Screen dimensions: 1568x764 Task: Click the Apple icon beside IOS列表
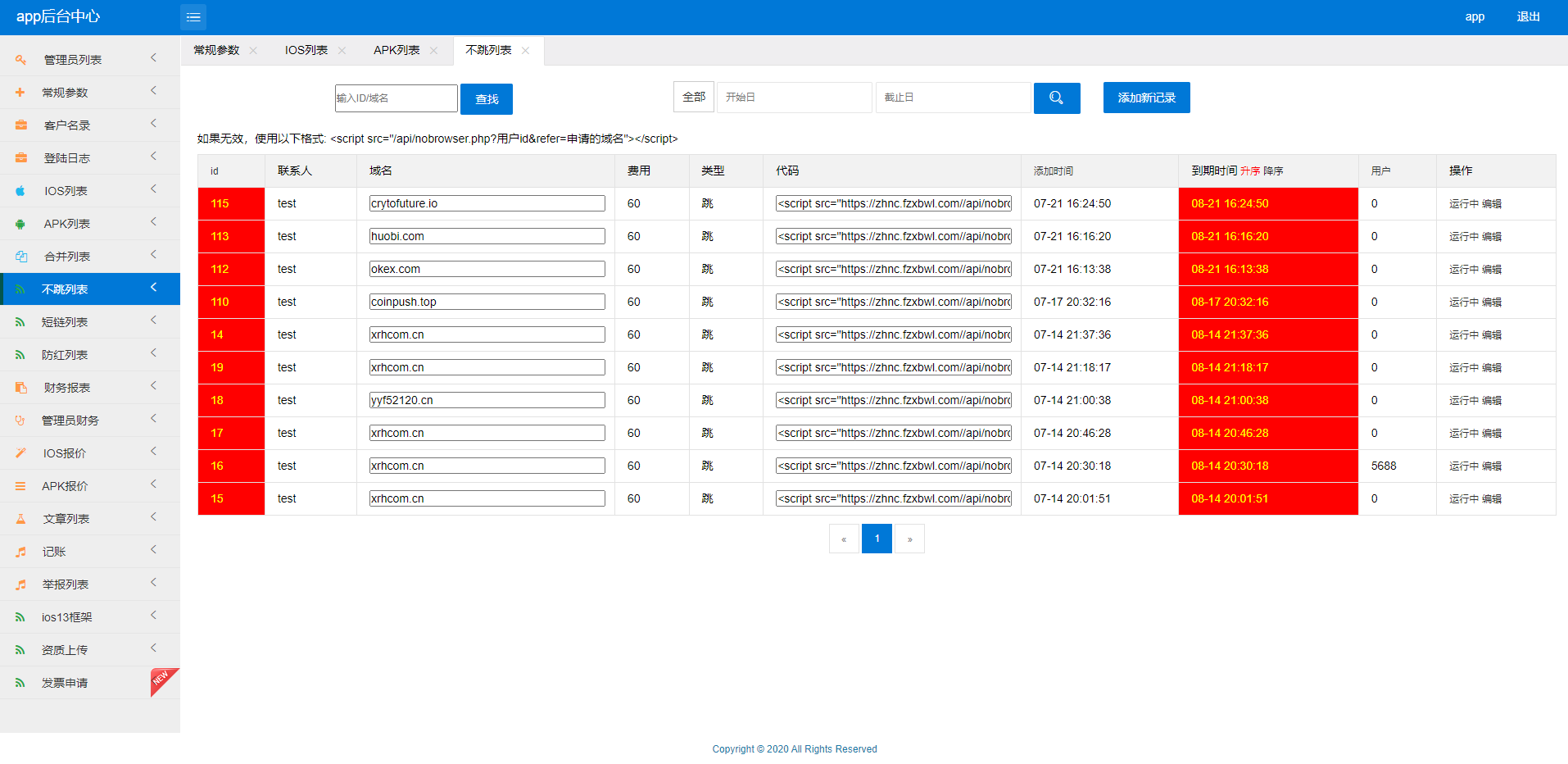point(20,191)
